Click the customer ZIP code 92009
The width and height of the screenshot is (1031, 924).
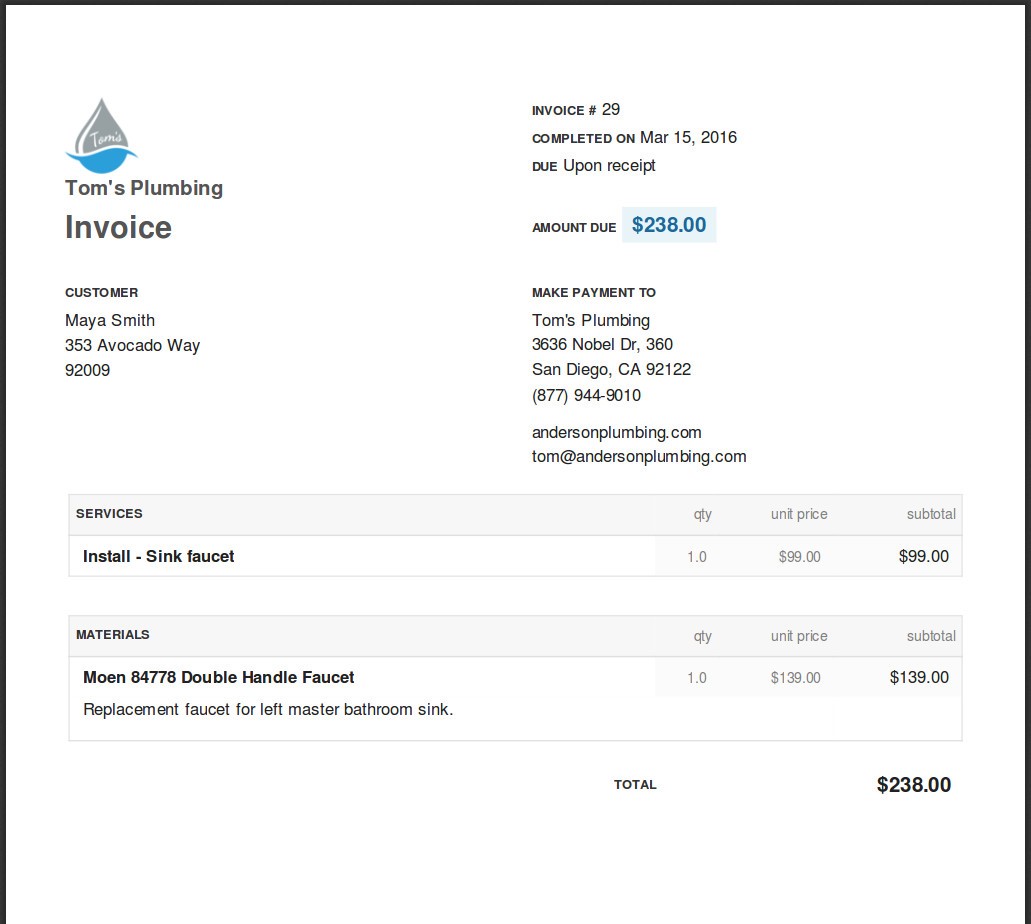(x=88, y=371)
